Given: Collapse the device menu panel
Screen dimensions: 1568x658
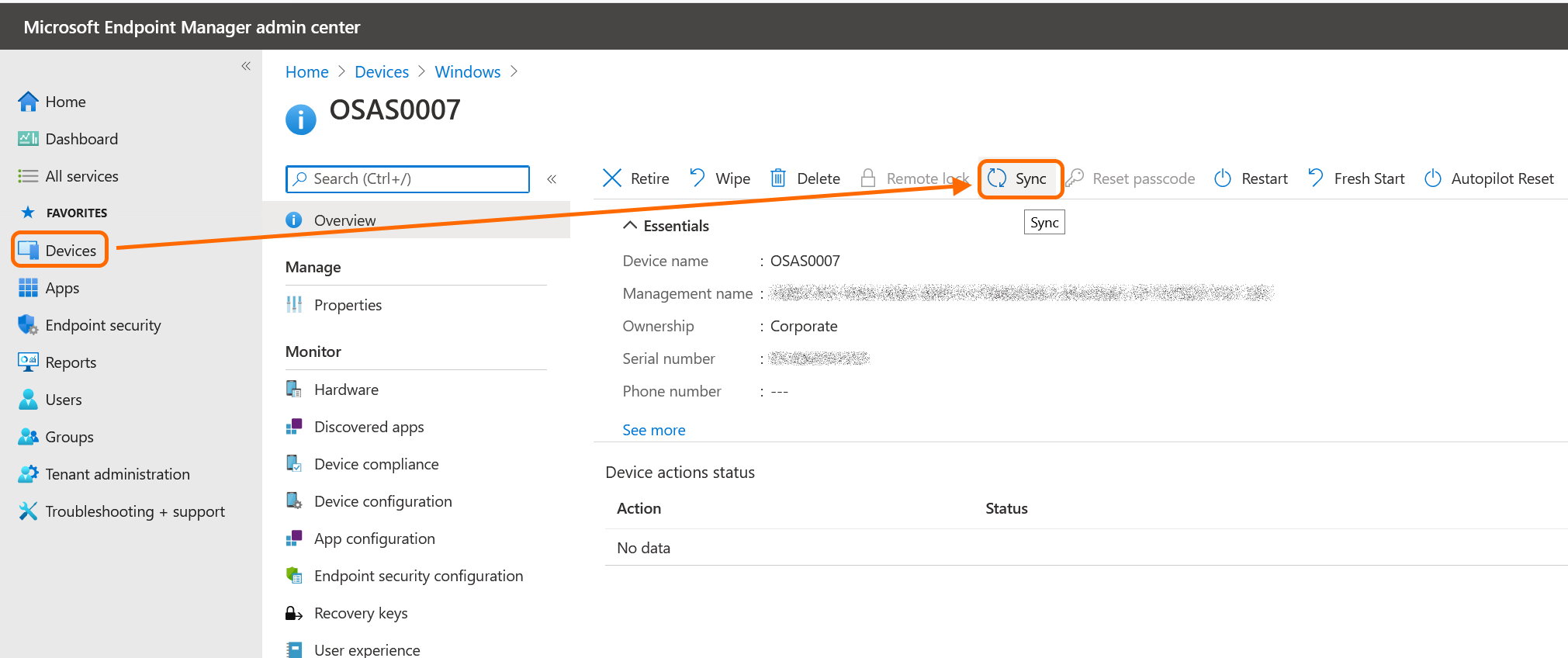Looking at the screenshot, I should [552, 179].
